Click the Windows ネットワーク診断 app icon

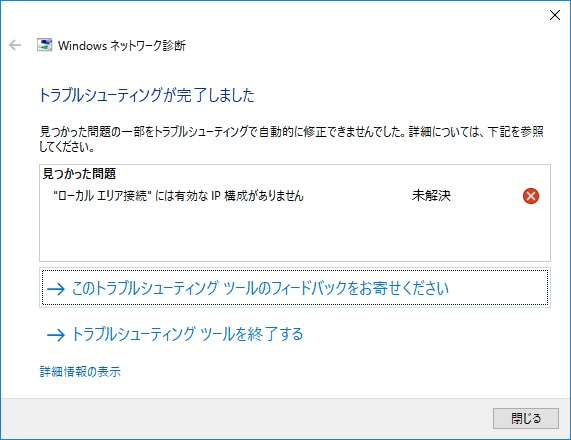44,45
